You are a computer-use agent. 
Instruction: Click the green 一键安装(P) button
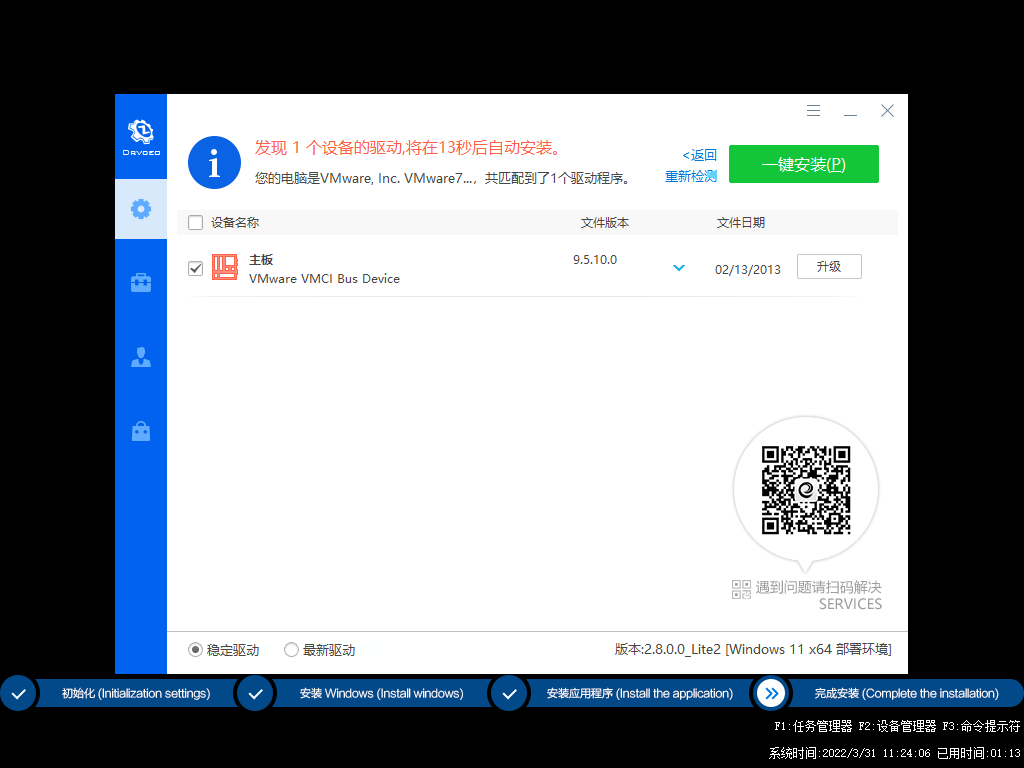tap(803, 164)
